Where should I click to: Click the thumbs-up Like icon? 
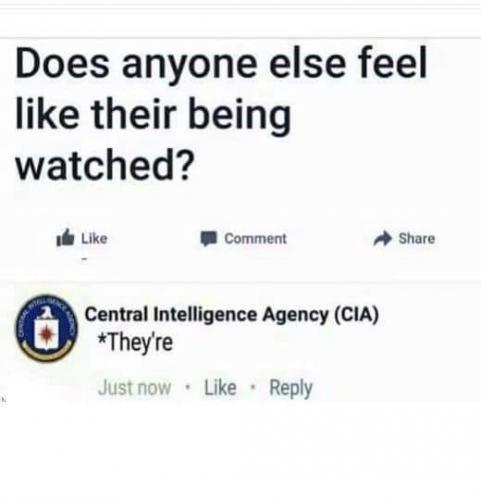point(65,237)
